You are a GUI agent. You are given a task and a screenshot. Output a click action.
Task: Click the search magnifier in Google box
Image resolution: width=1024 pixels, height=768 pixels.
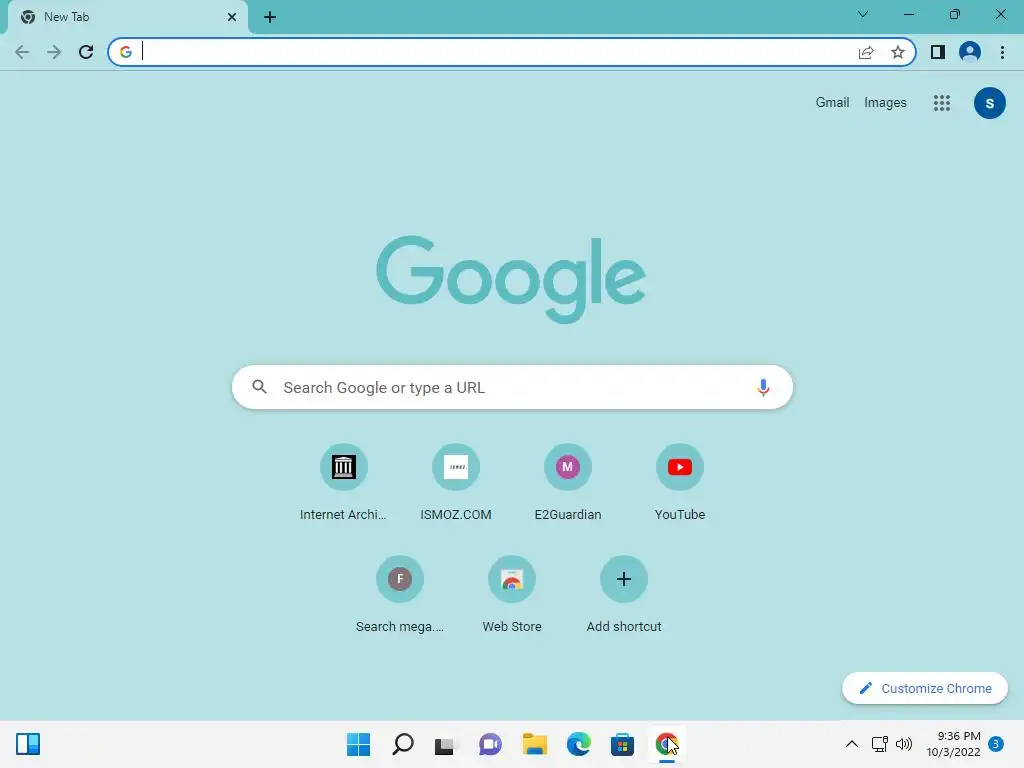coord(259,387)
